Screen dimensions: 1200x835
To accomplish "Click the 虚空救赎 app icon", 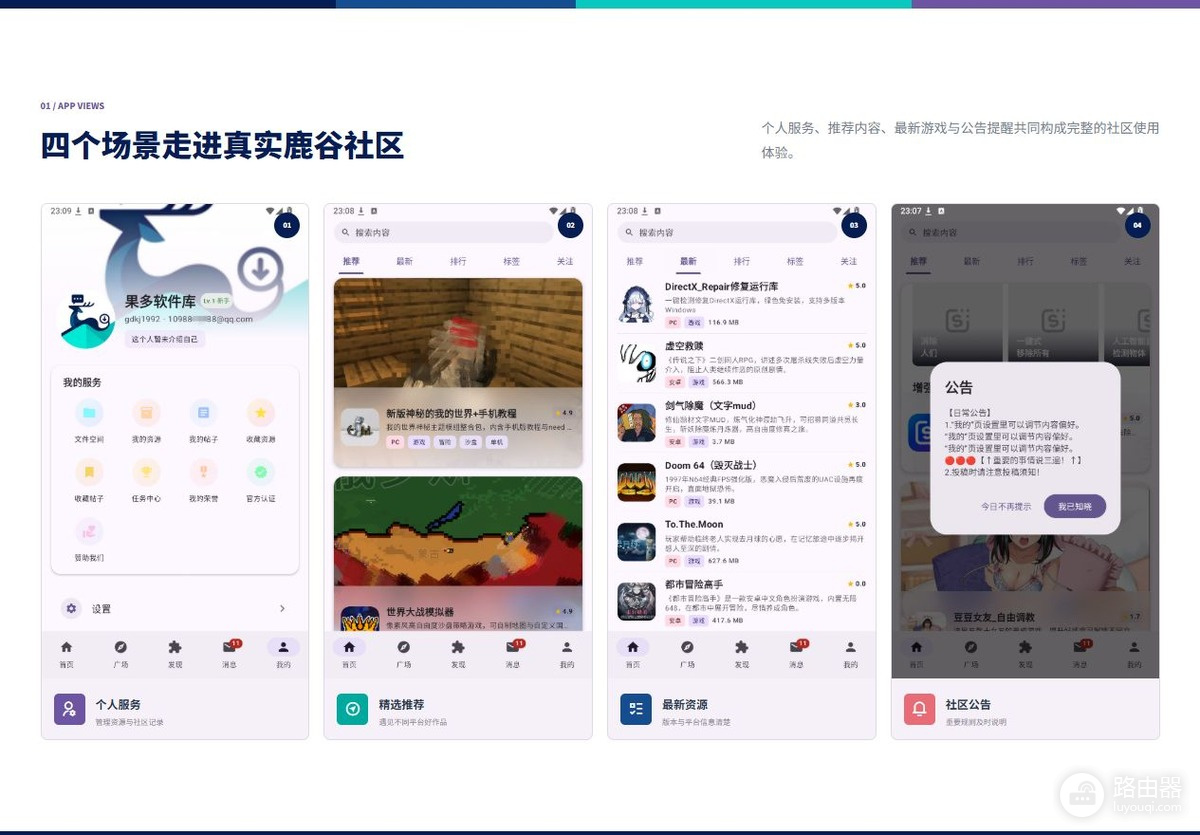I will (x=636, y=363).
